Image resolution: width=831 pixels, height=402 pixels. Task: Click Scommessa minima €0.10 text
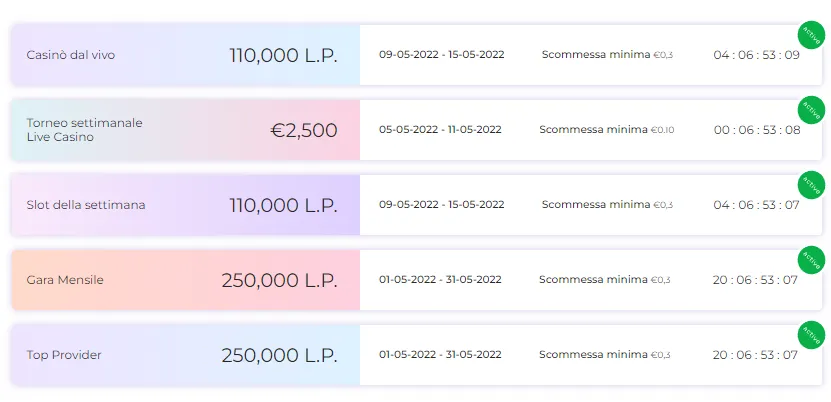tap(607, 130)
